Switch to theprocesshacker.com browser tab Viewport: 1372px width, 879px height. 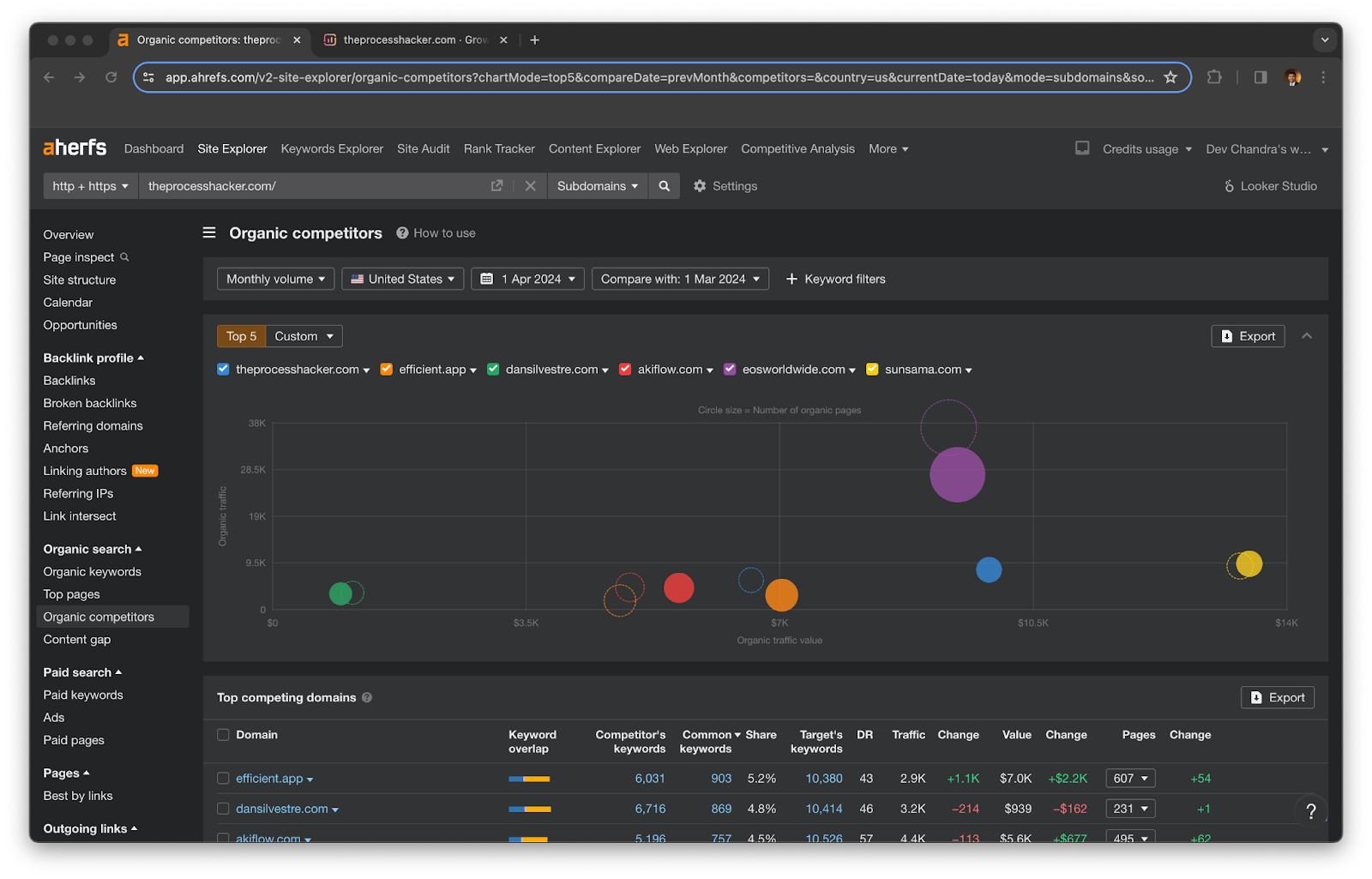415,40
